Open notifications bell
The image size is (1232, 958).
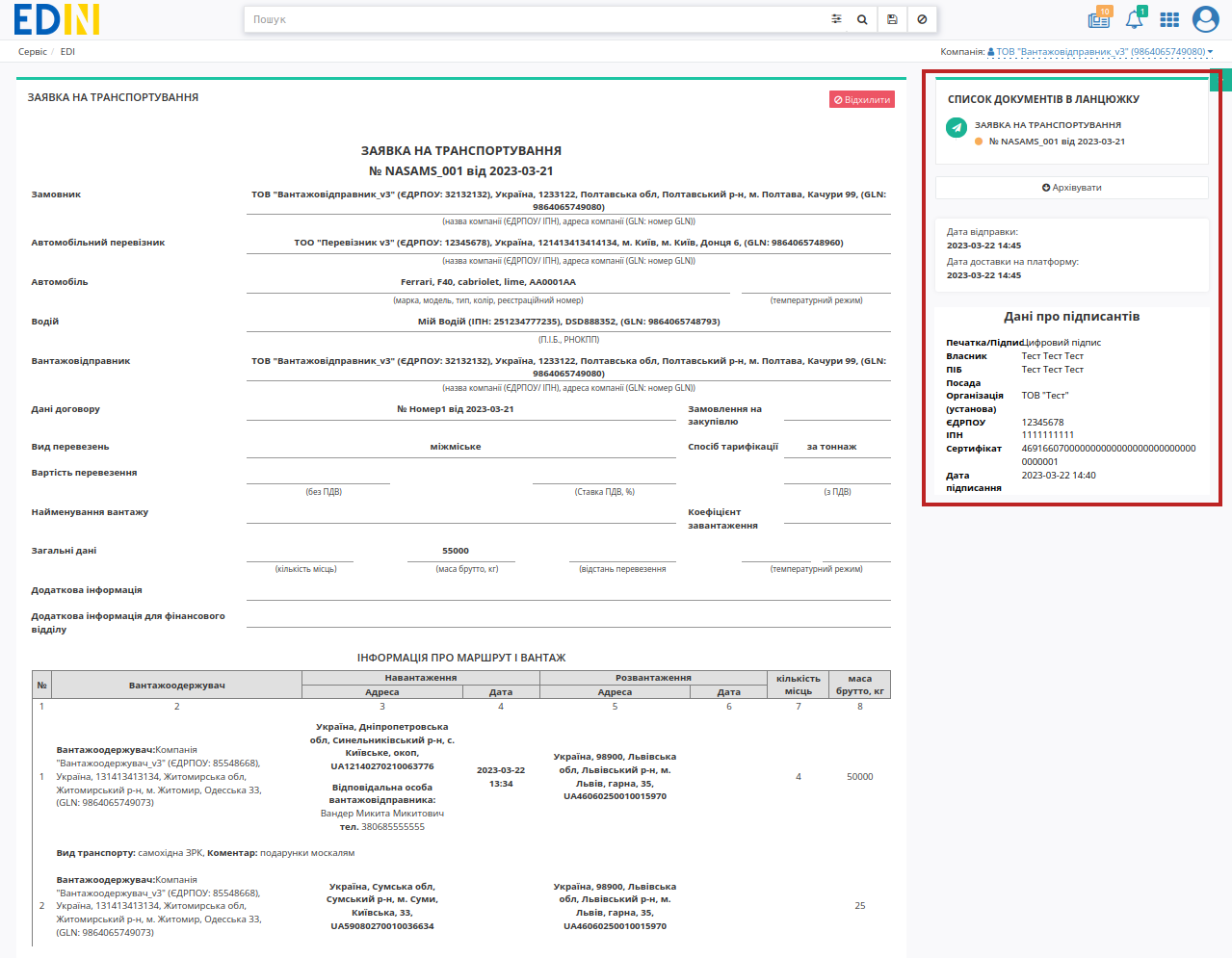(1135, 18)
